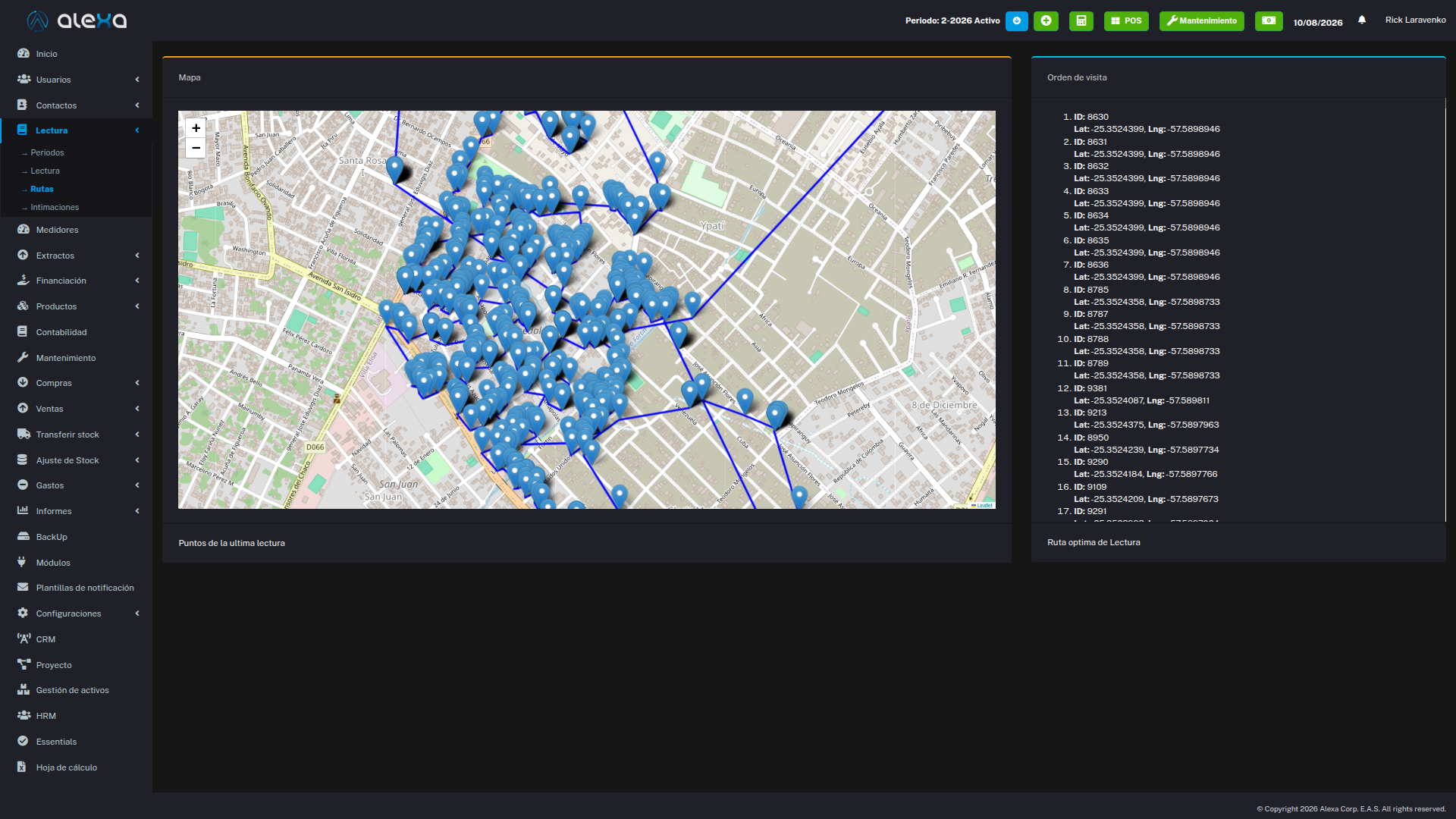Click the Informes chart icon

(x=23, y=511)
